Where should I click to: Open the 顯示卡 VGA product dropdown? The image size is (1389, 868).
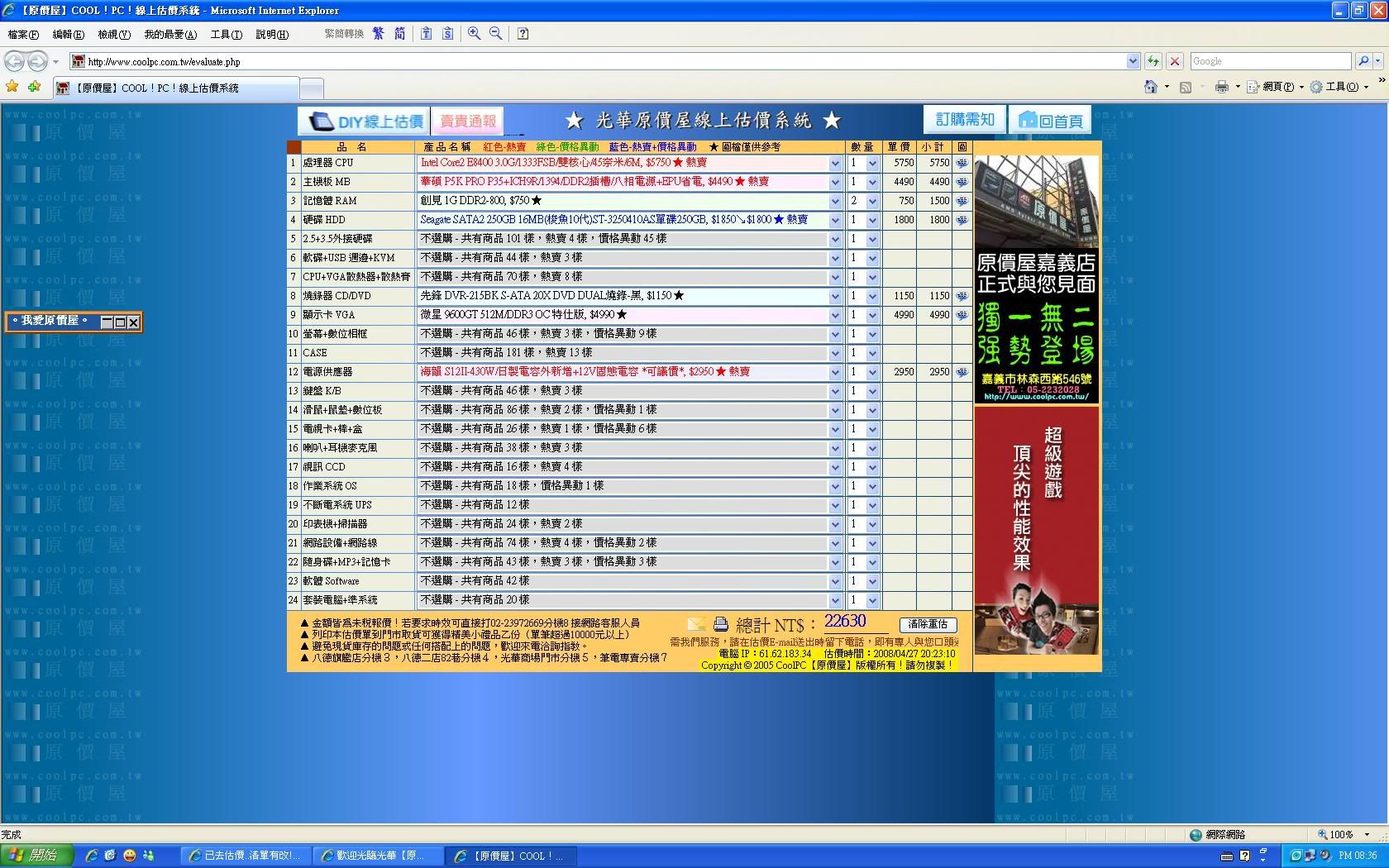[x=835, y=315]
